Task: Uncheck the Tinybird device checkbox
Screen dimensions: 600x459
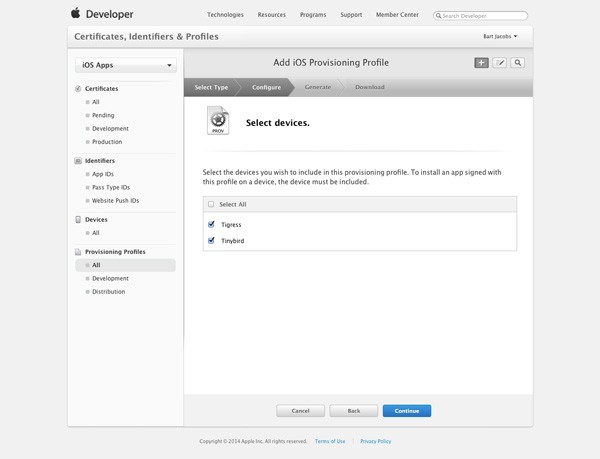Action: point(211,240)
